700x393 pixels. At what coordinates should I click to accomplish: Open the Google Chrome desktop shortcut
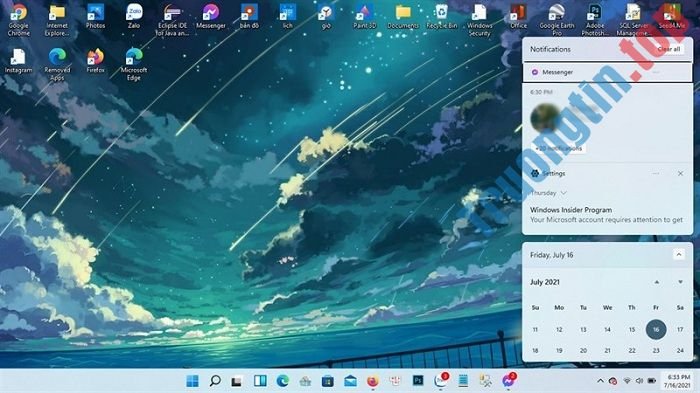point(19,20)
